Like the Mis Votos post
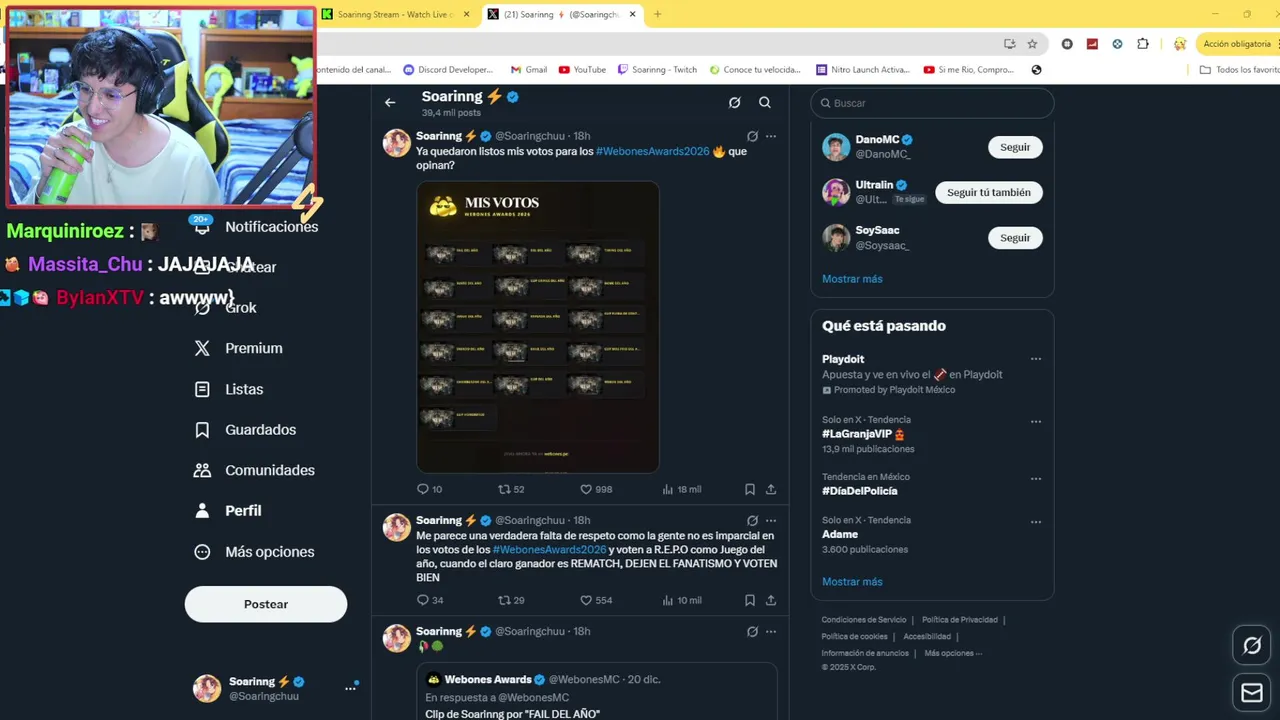This screenshot has width=1280, height=720. (x=596, y=489)
